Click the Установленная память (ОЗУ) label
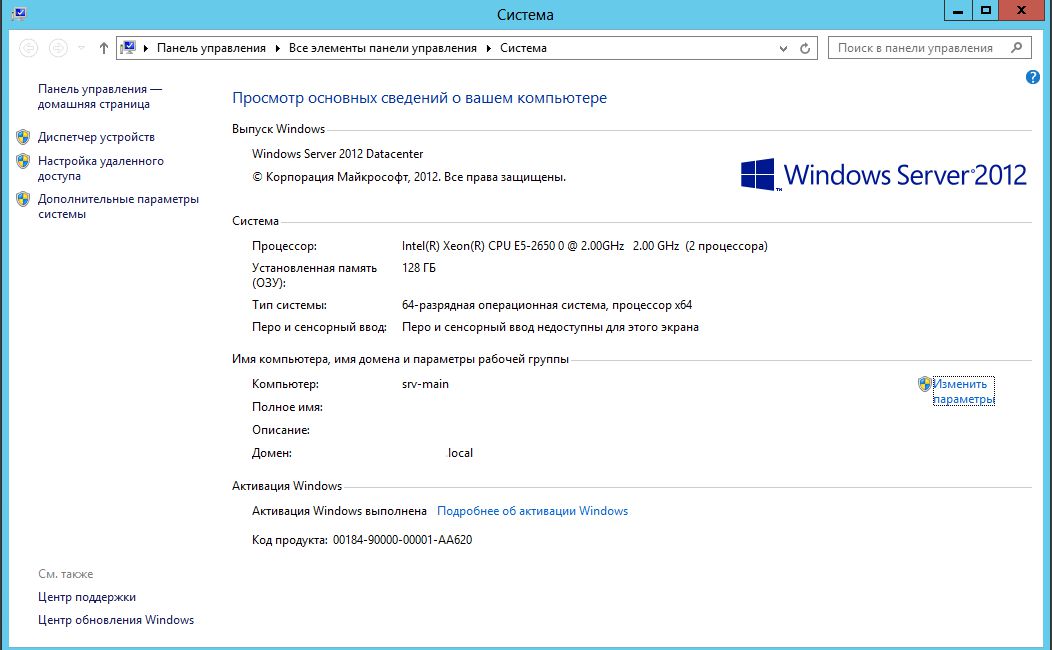1052x650 pixels. tap(314, 276)
